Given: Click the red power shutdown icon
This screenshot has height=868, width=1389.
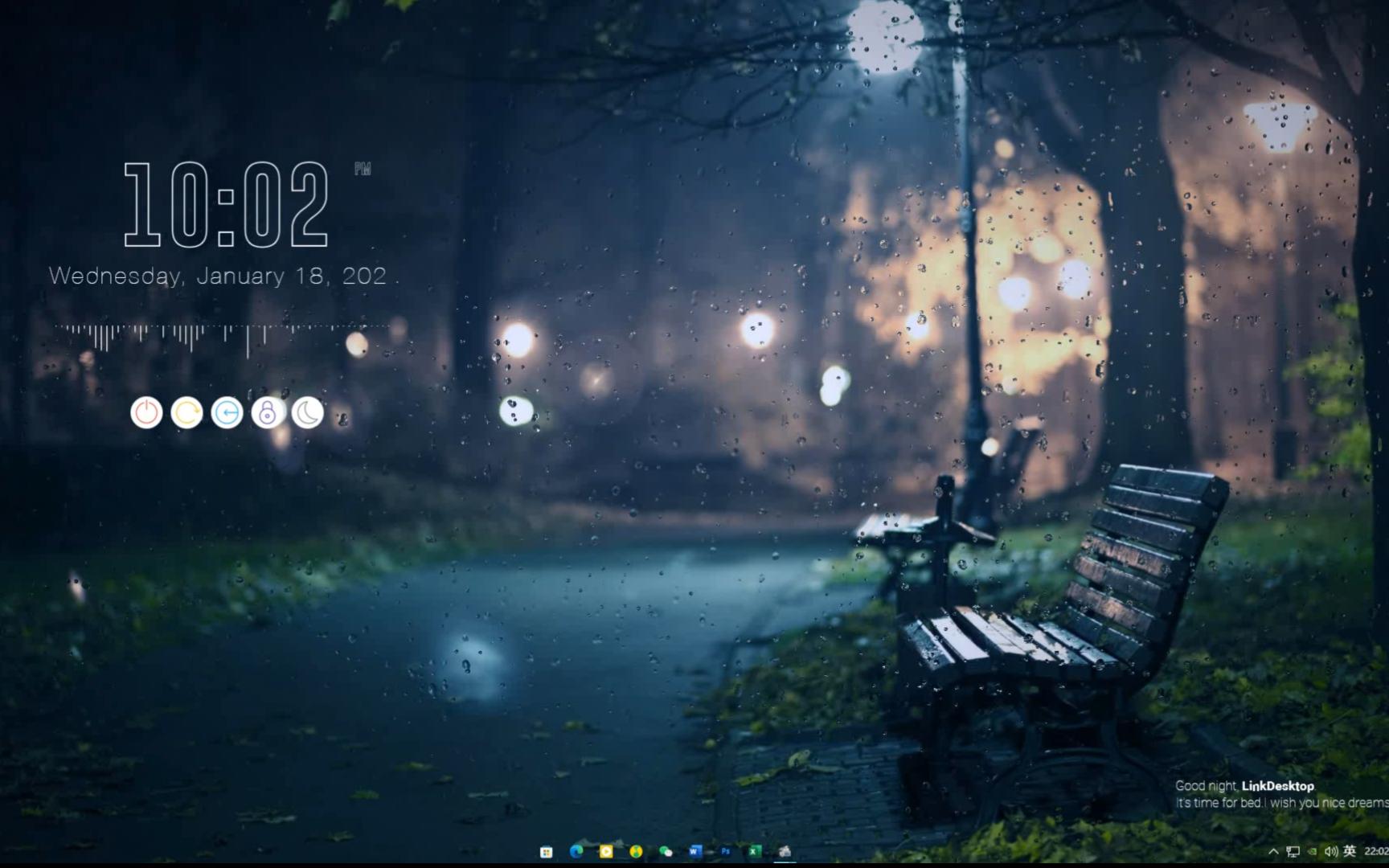Looking at the screenshot, I should pyautogui.click(x=146, y=413).
